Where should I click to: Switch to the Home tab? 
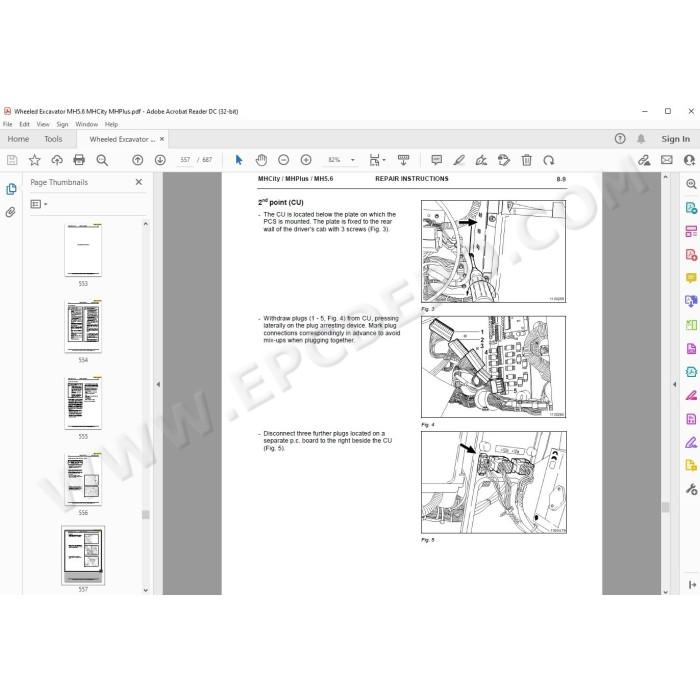(18, 139)
